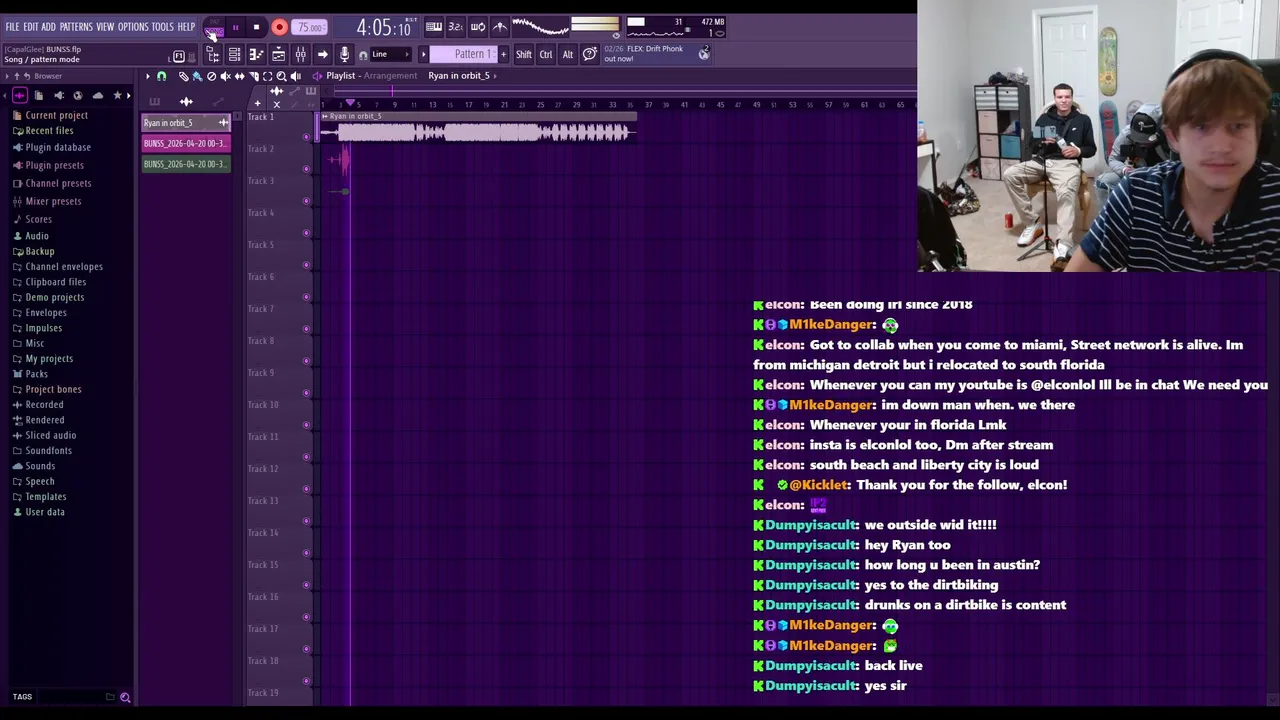Mute Track 1 with its green dot
The height and width of the screenshot is (720, 1280).
307,137
